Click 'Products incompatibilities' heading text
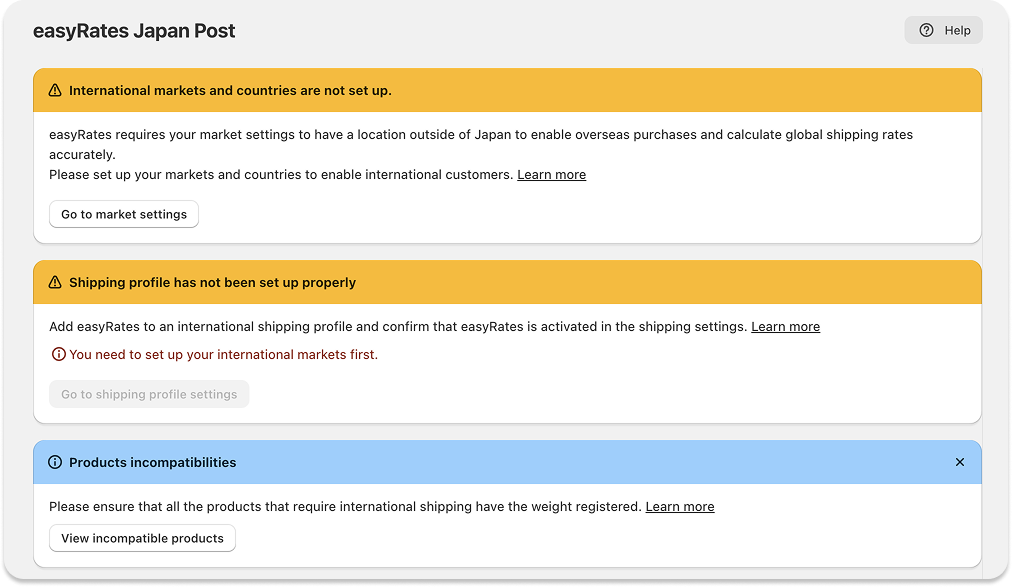Image resolution: width=1012 pixels, height=587 pixels. (152, 463)
